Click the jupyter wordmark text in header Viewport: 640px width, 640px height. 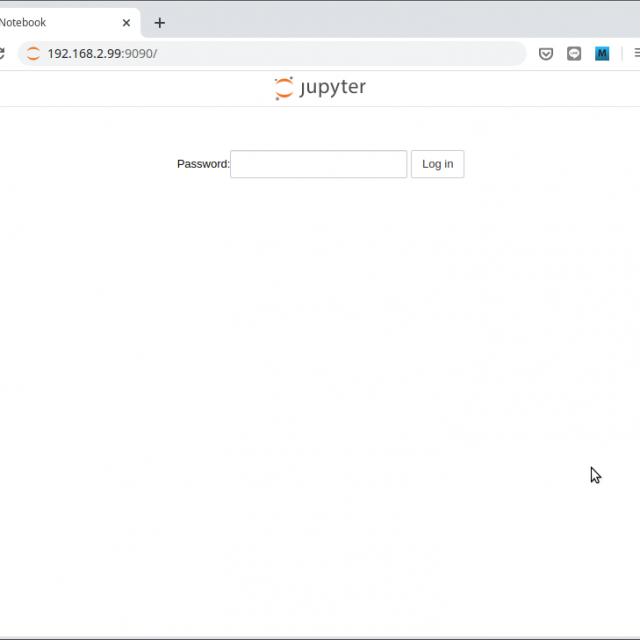pyautogui.click(x=333, y=88)
